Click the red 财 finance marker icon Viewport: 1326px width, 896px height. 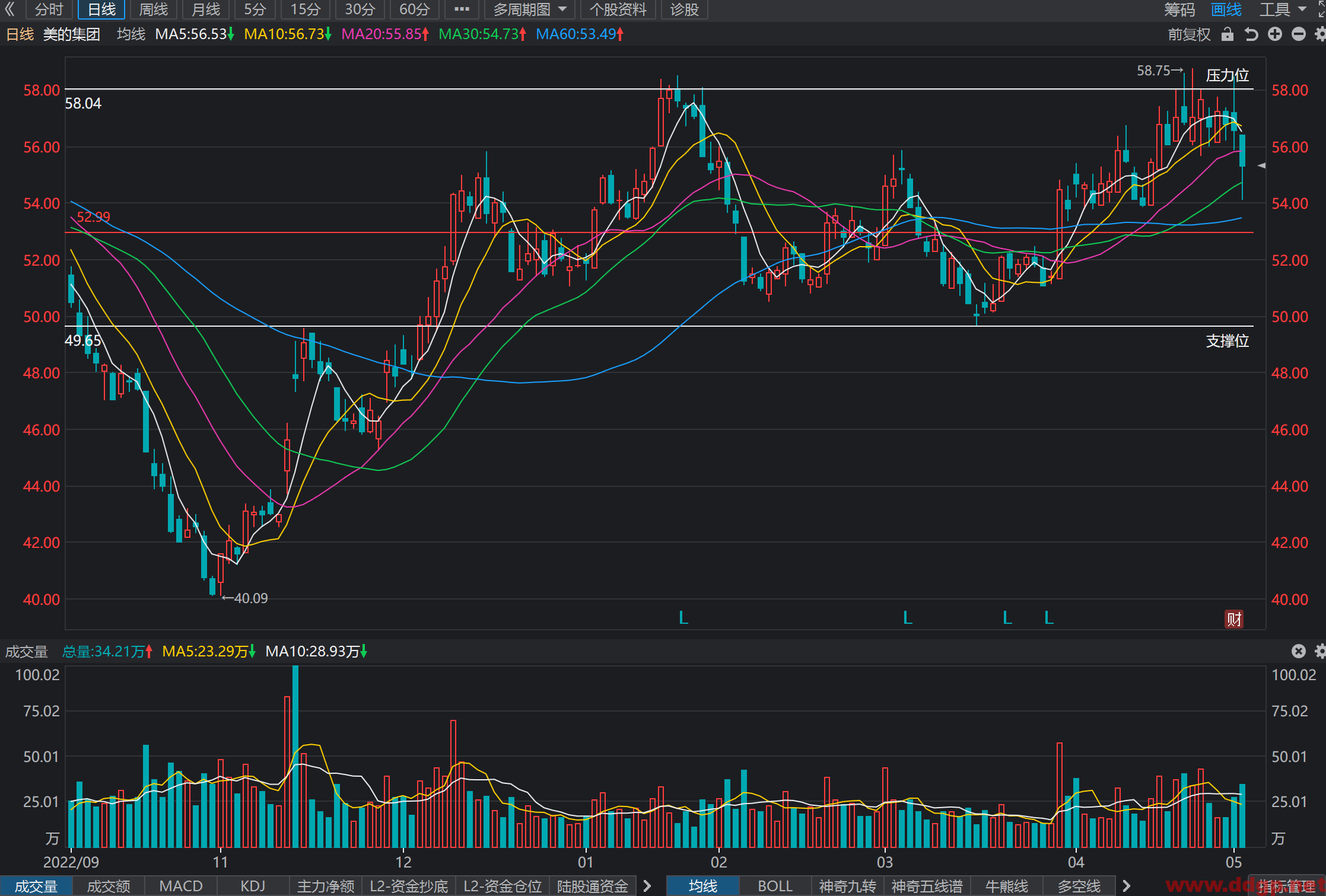(x=1234, y=619)
